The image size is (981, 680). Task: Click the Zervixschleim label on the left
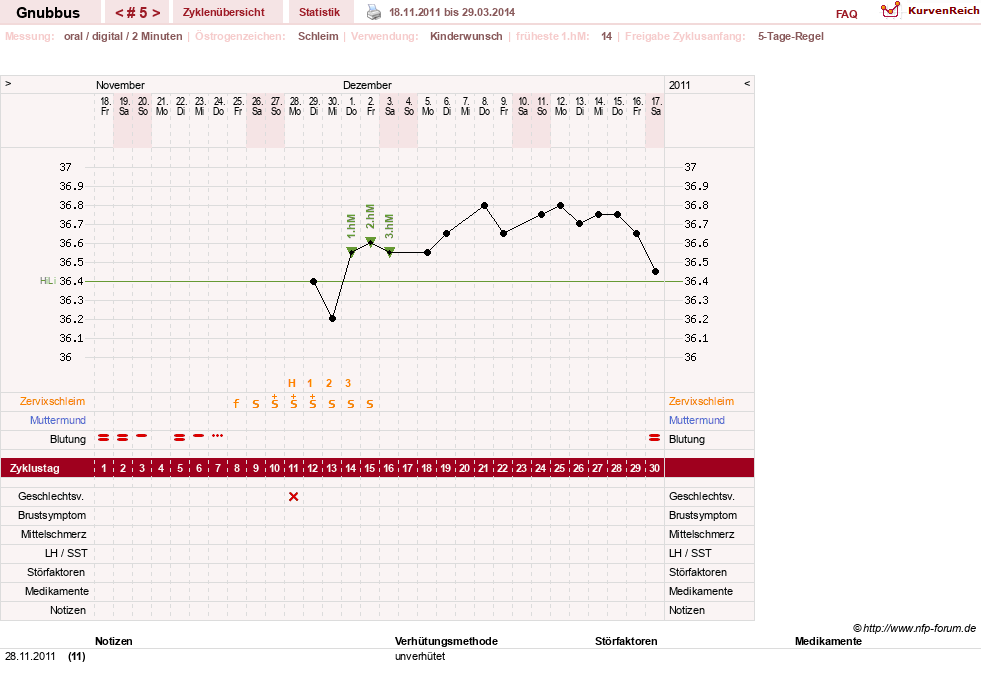[x=53, y=402]
